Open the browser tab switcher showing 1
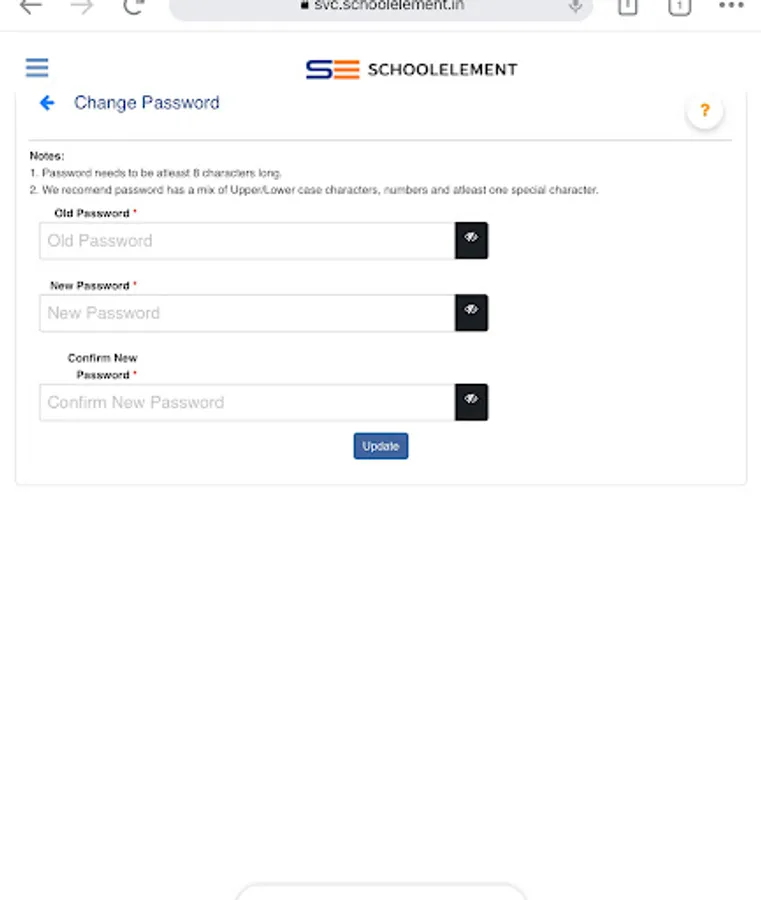Image resolution: width=761 pixels, height=900 pixels. pos(678,6)
